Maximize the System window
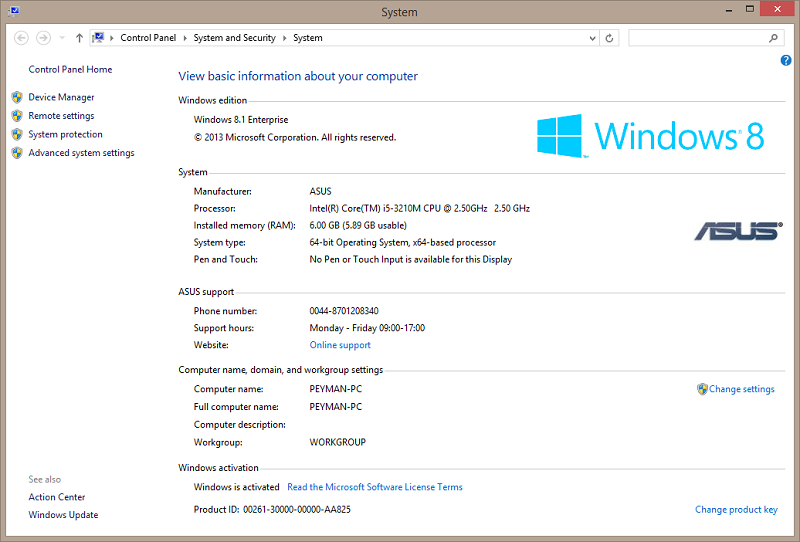 click(749, 9)
